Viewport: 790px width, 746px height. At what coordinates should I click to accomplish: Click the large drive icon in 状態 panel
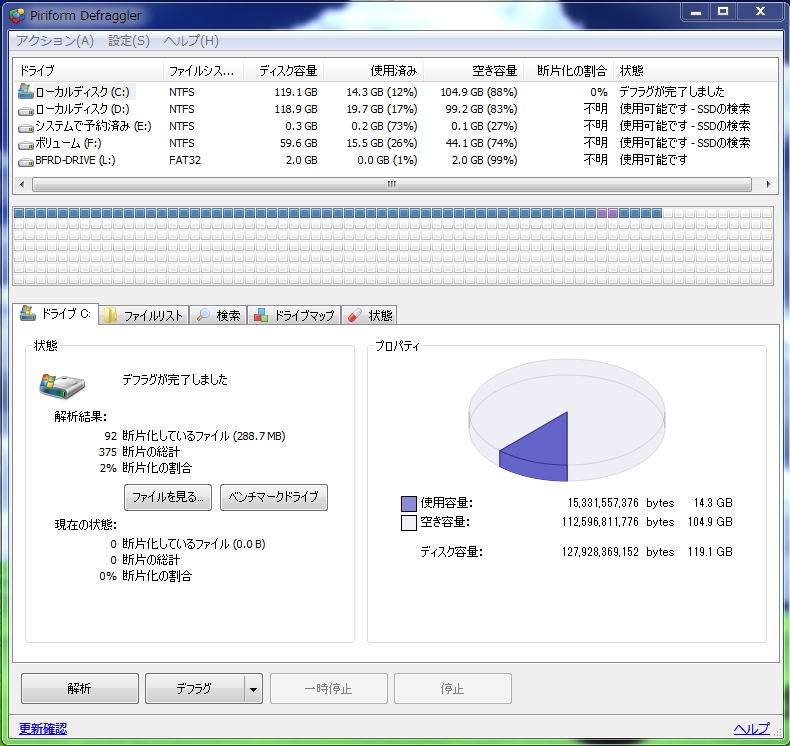coord(62,386)
